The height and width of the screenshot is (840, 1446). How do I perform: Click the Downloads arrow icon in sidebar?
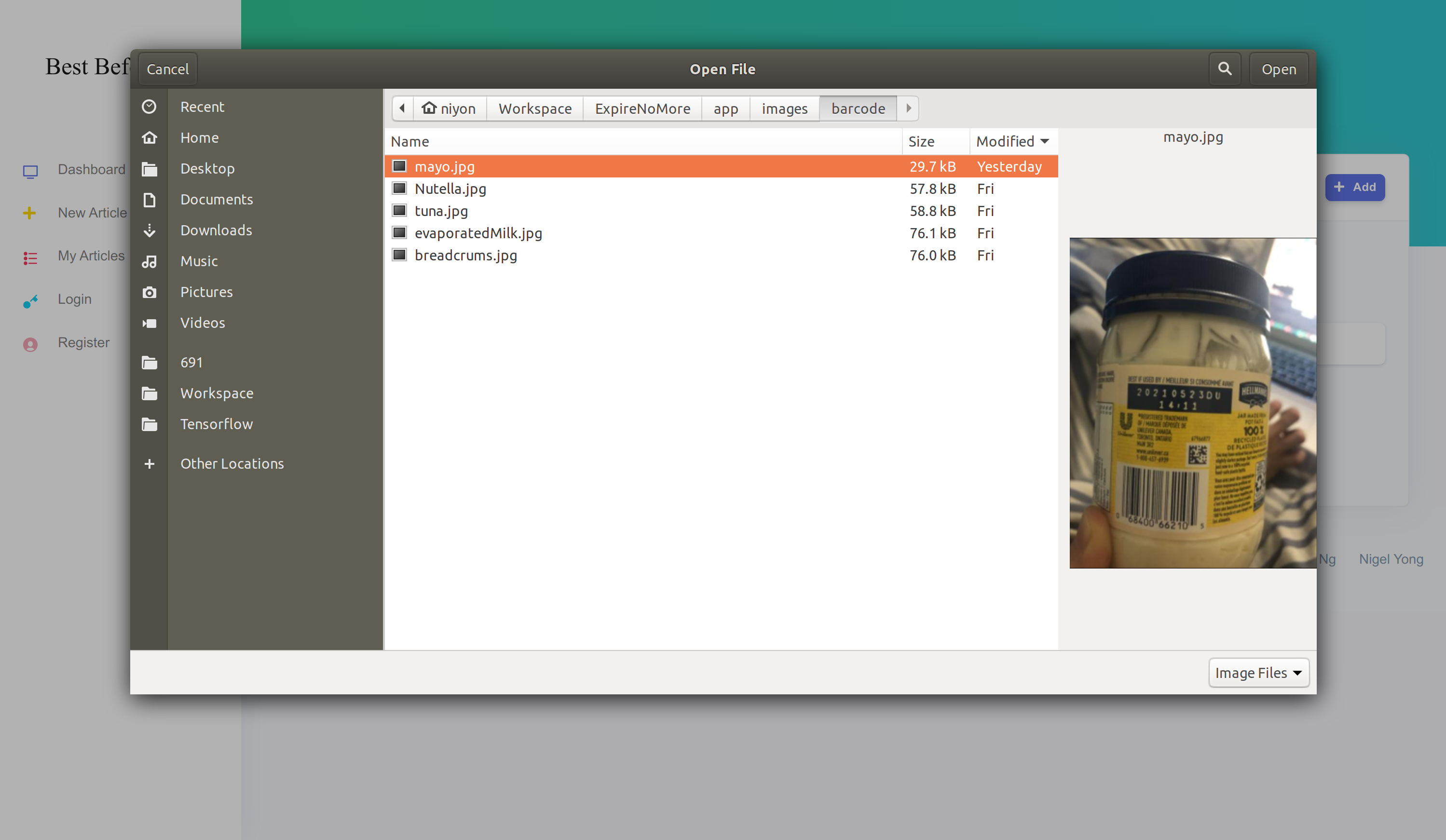click(149, 230)
